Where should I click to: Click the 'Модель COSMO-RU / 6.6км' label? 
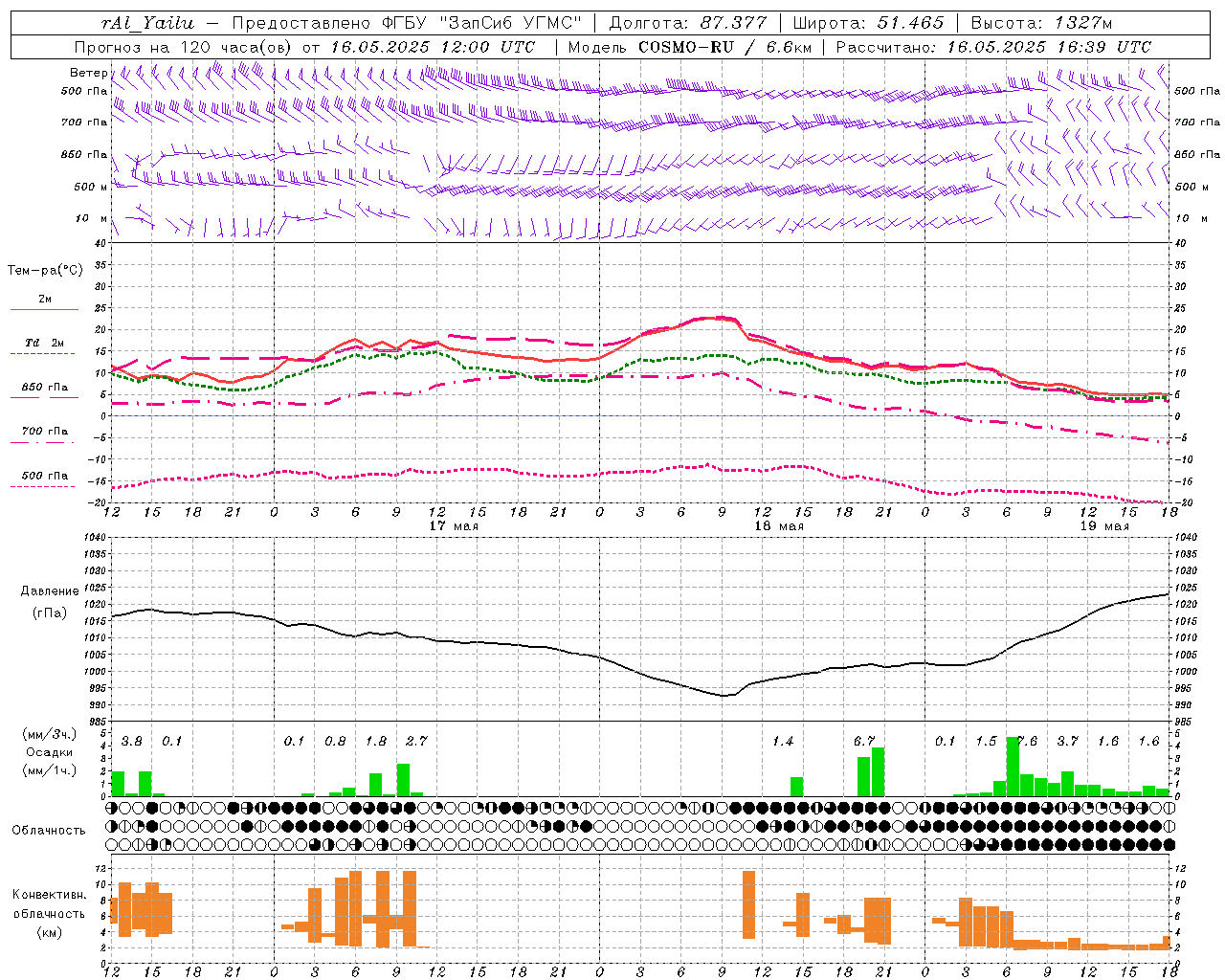tap(689, 47)
